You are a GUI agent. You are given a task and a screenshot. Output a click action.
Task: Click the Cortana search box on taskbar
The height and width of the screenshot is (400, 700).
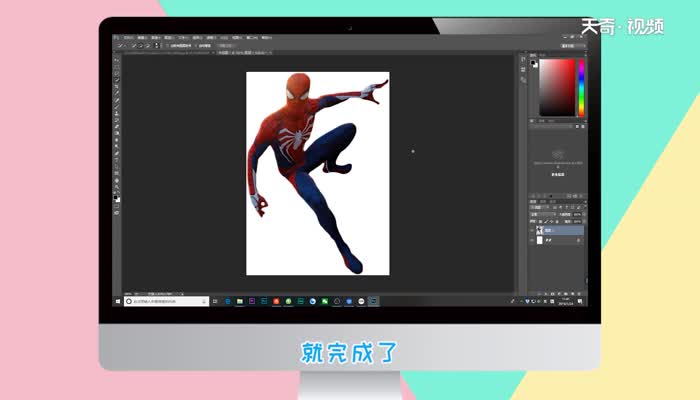(x=166, y=301)
